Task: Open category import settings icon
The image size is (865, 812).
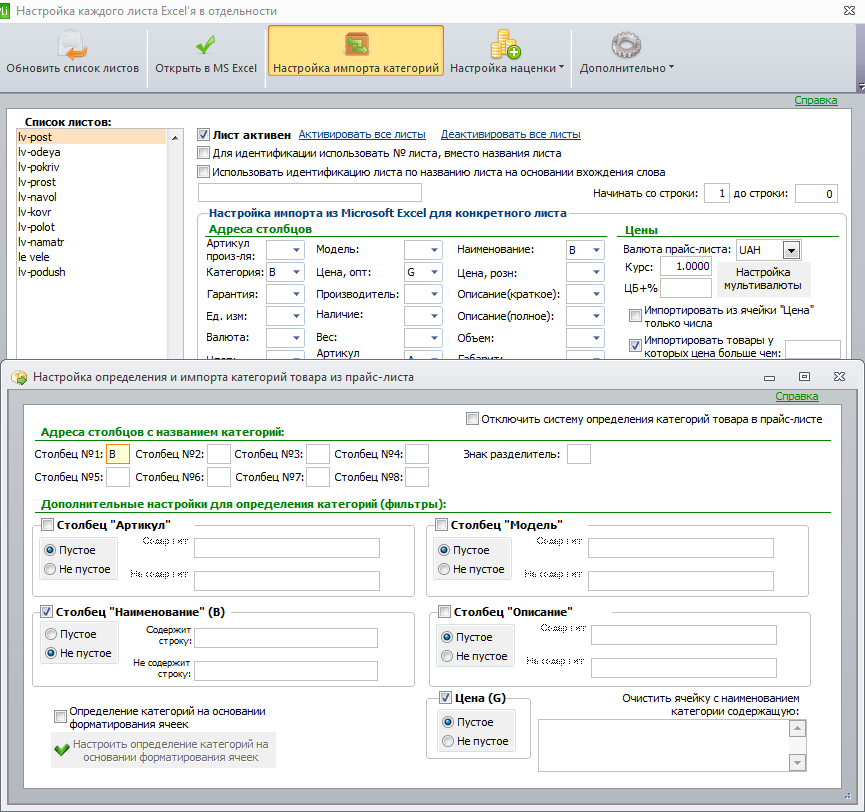Action: tap(356, 45)
